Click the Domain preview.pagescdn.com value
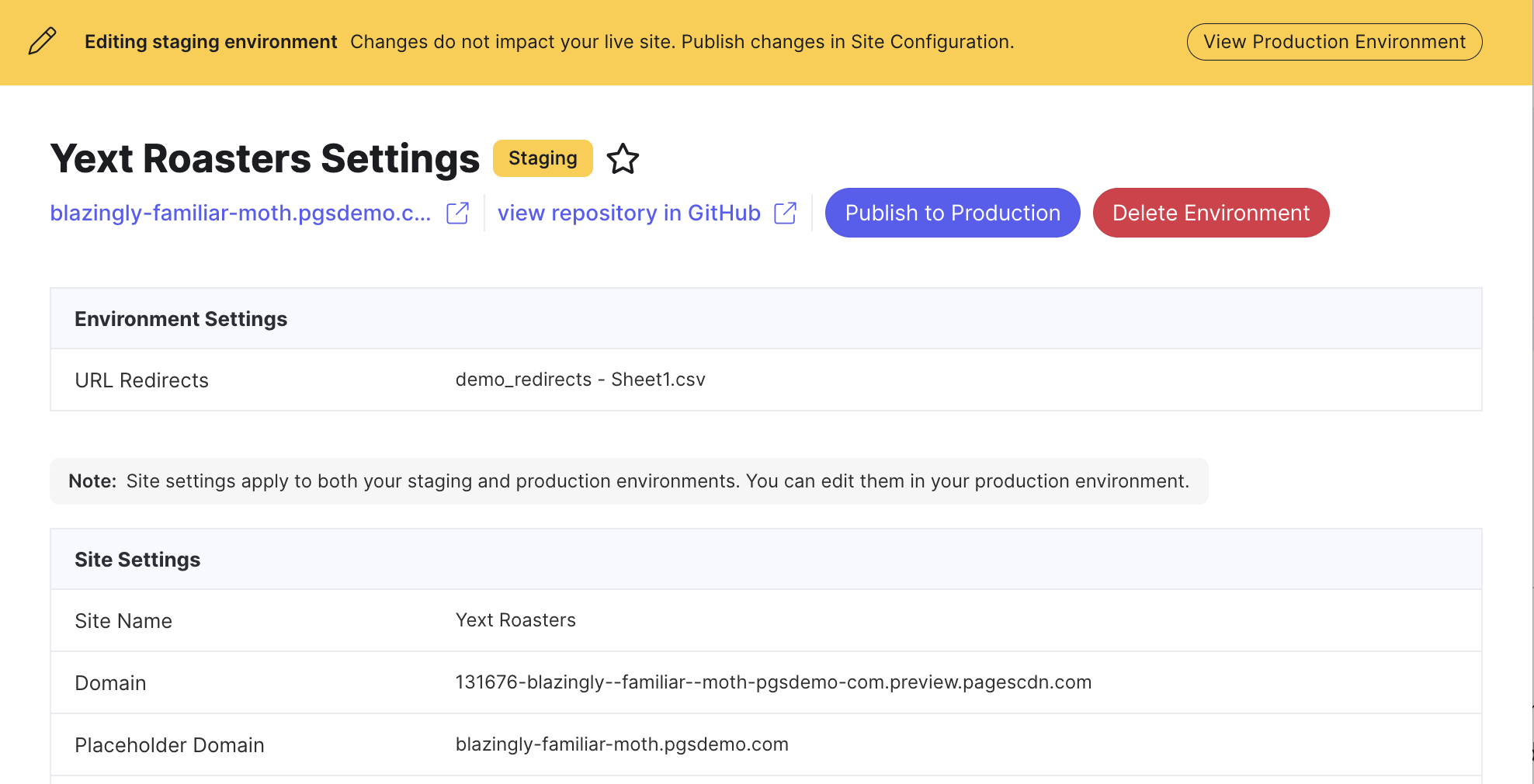 pos(772,682)
